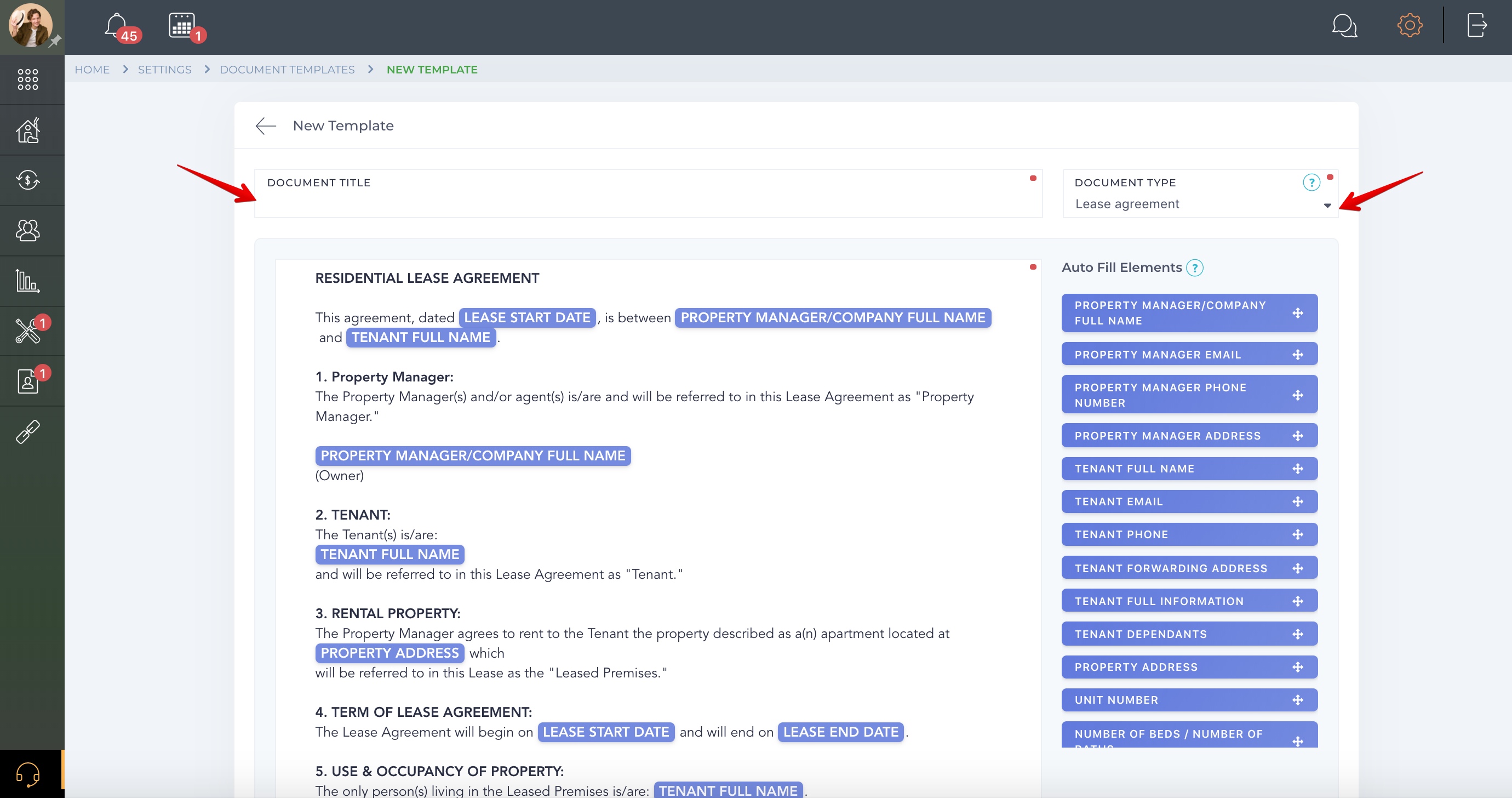Screen dimensions: 1512x798
Task: Open the calendar icon in top bar
Action: [x=181, y=25]
